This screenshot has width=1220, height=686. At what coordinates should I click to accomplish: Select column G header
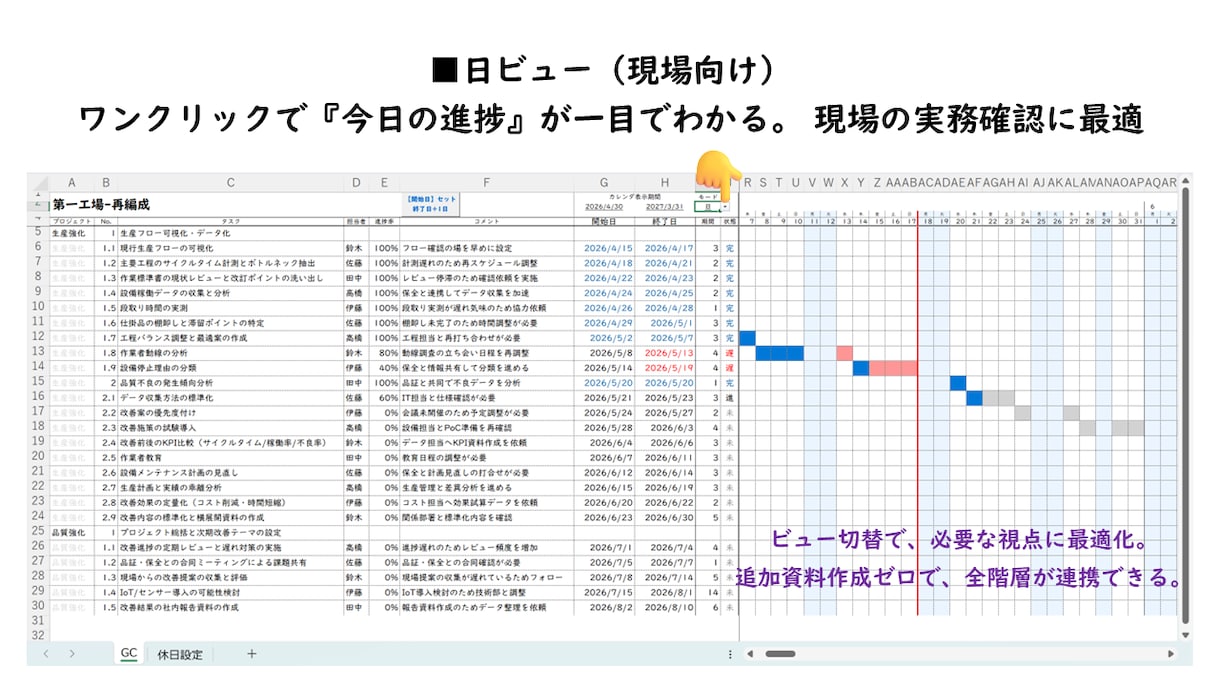(x=603, y=183)
